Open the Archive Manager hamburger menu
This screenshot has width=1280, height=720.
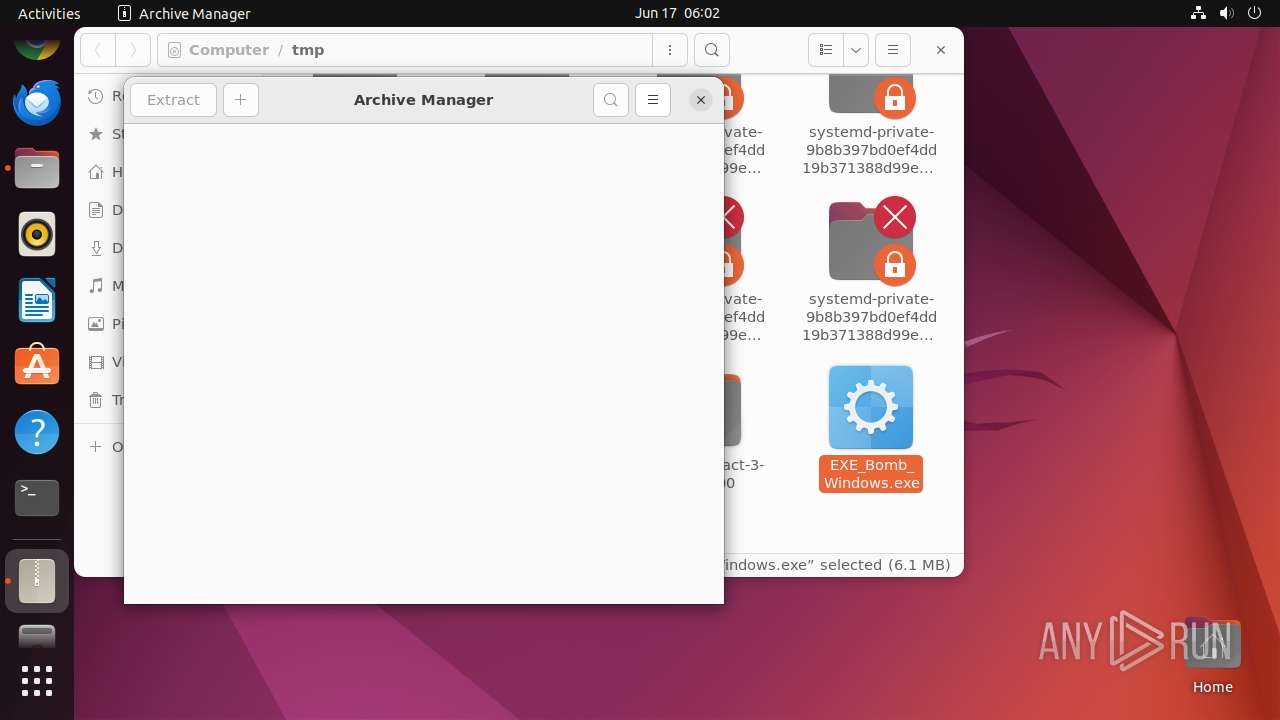click(x=653, y=100)
